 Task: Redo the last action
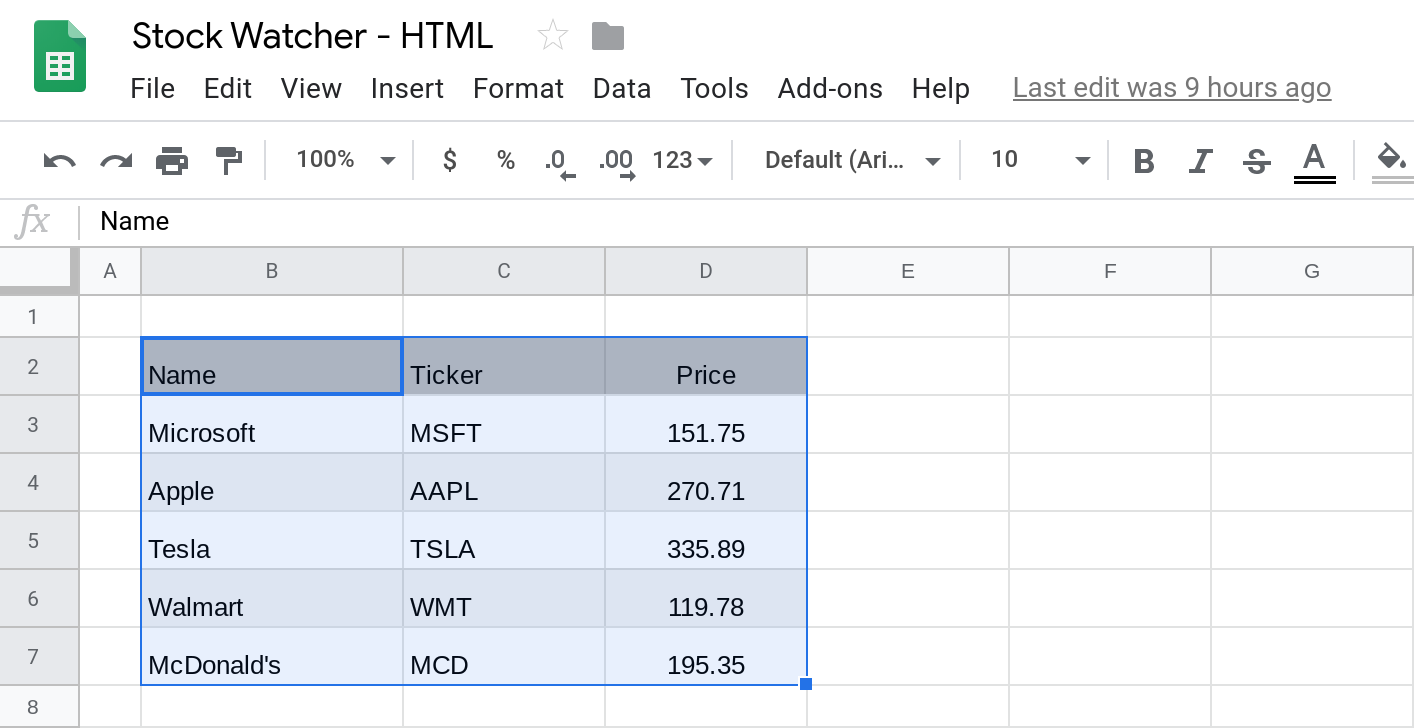pyautogui.click(x=116, y=160)
